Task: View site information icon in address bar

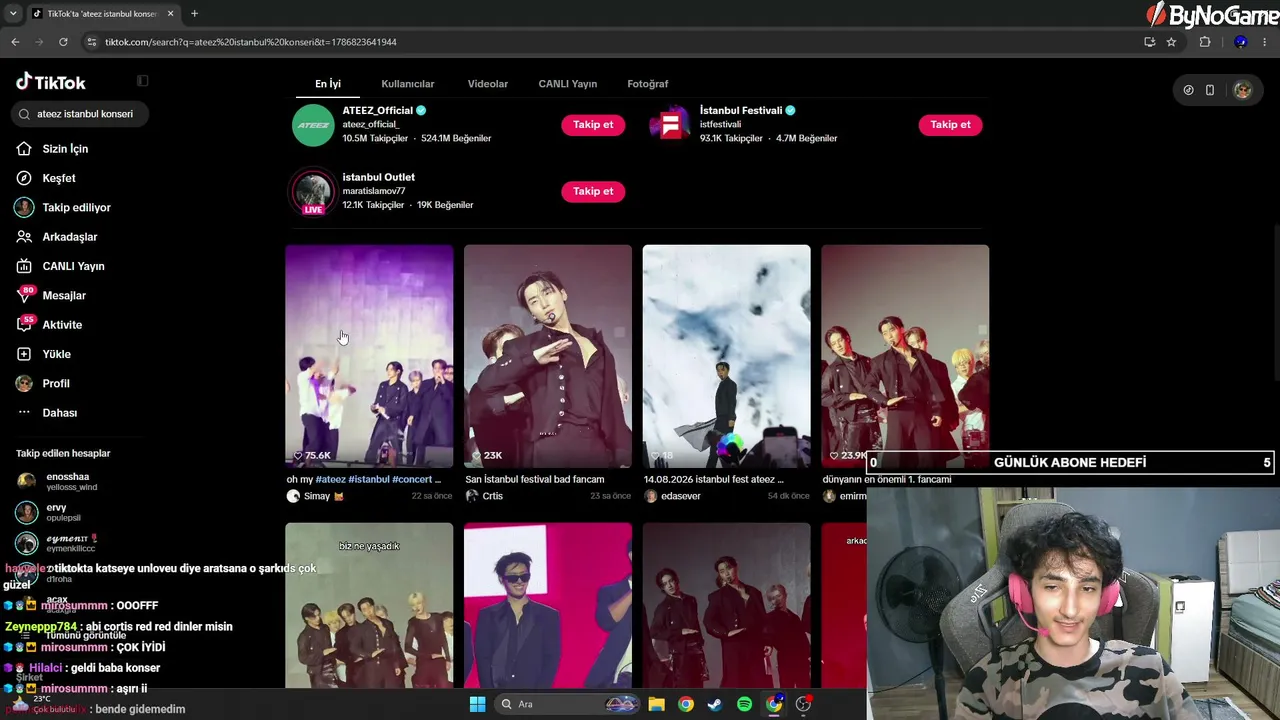Action: tap(92, 42)
